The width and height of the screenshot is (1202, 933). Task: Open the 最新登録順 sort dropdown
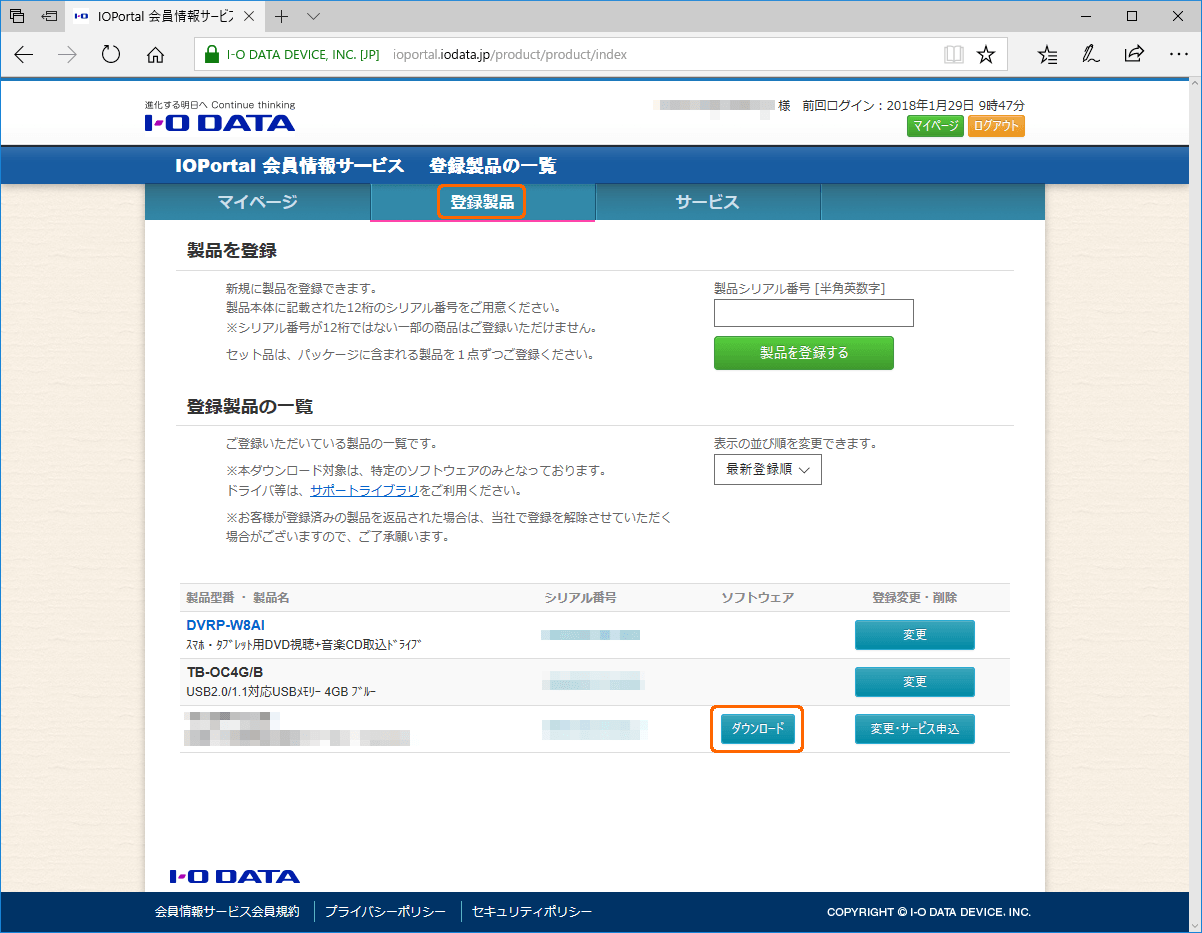coord(768,469)
